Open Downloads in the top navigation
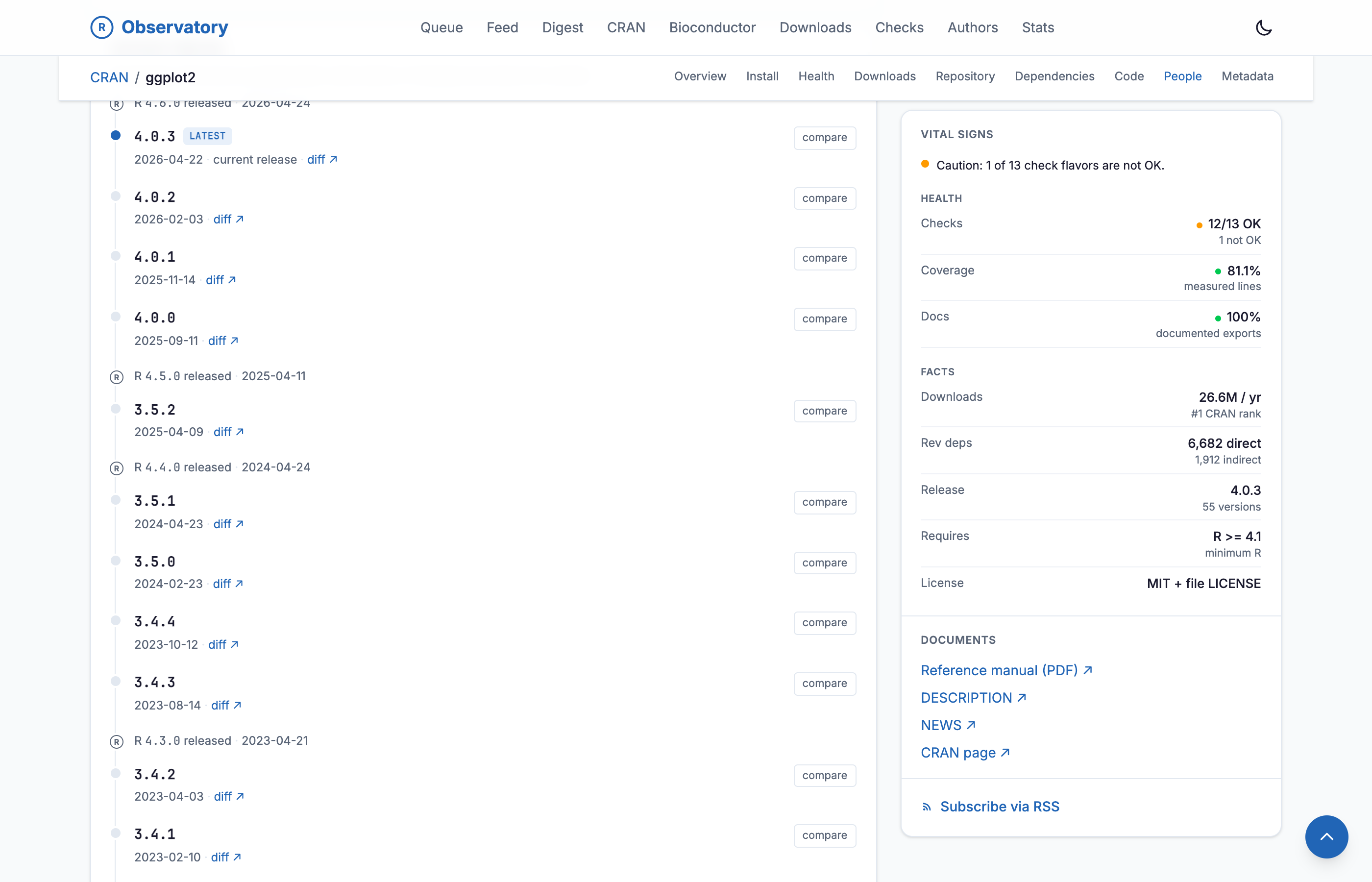 tap(815, 27)
